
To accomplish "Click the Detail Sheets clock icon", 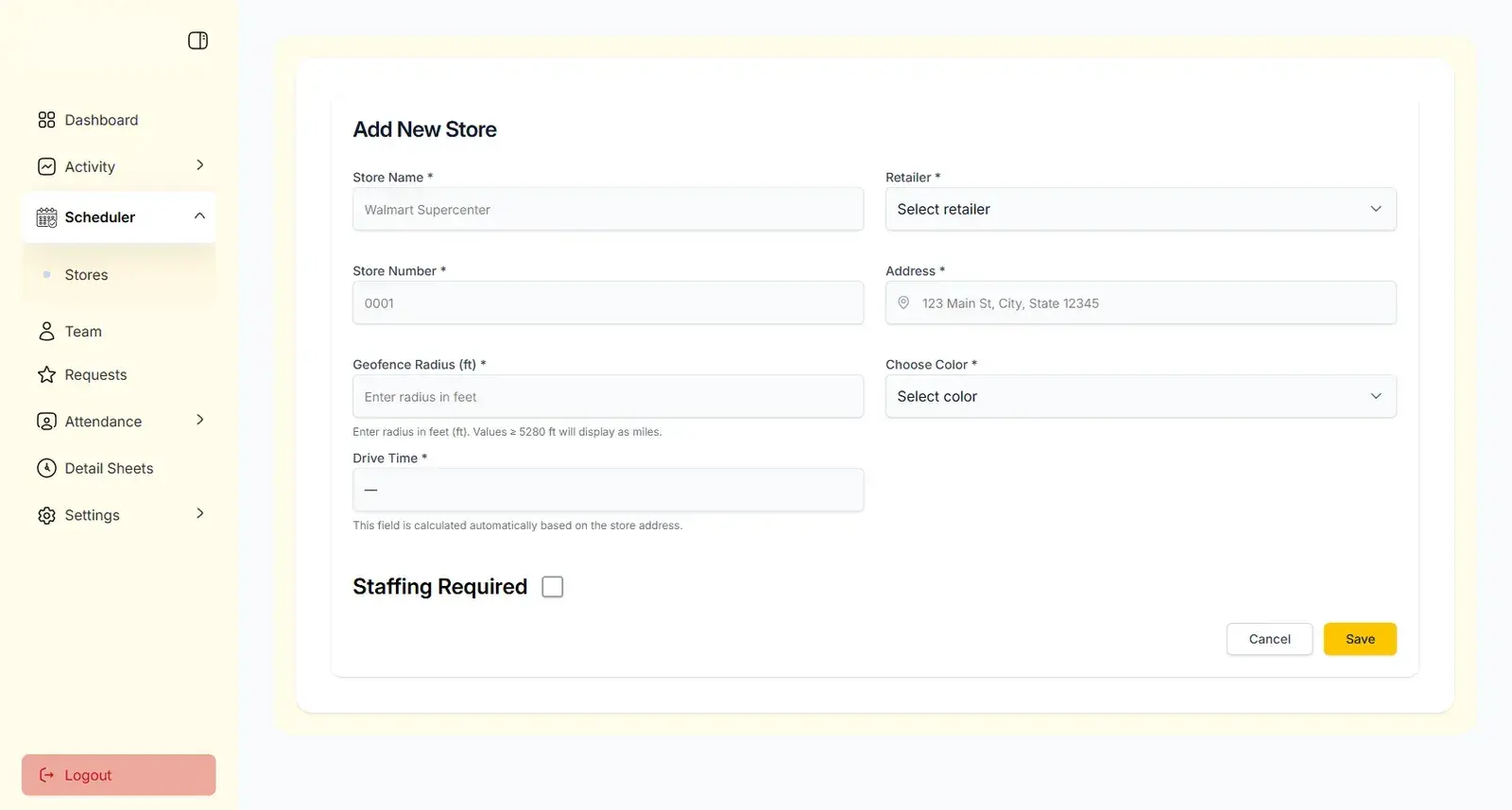I will click(x=46, y=468).
